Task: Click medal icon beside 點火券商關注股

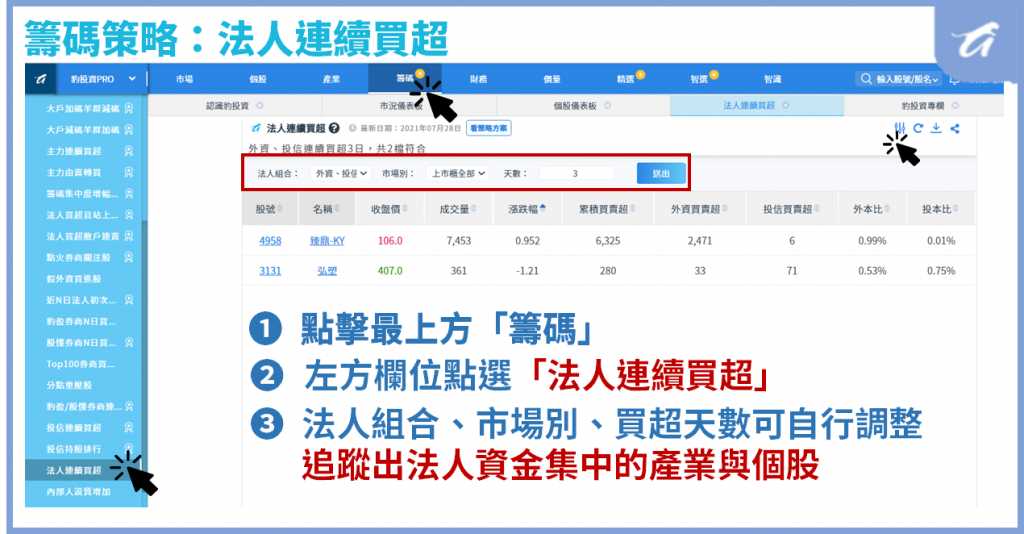Action: coord(129,257)
